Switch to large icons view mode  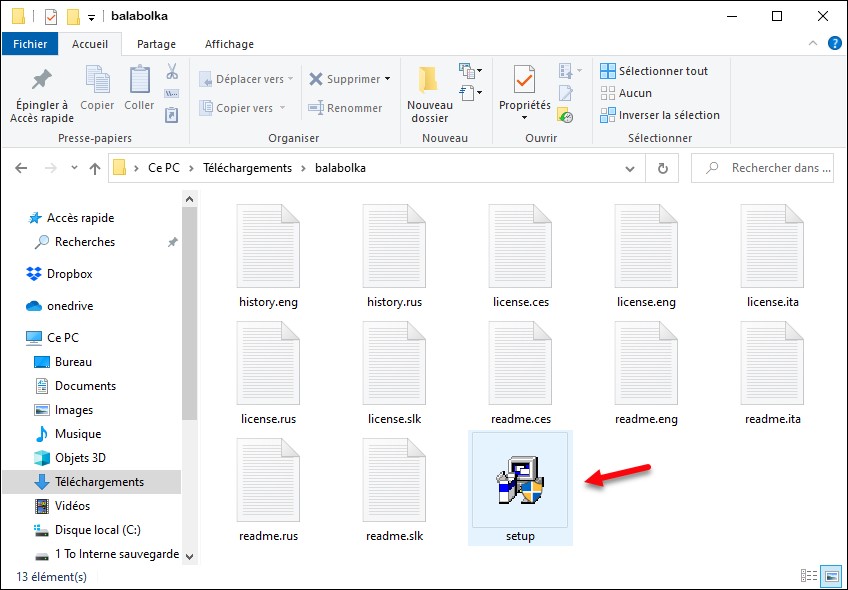(x=831, y=576)
